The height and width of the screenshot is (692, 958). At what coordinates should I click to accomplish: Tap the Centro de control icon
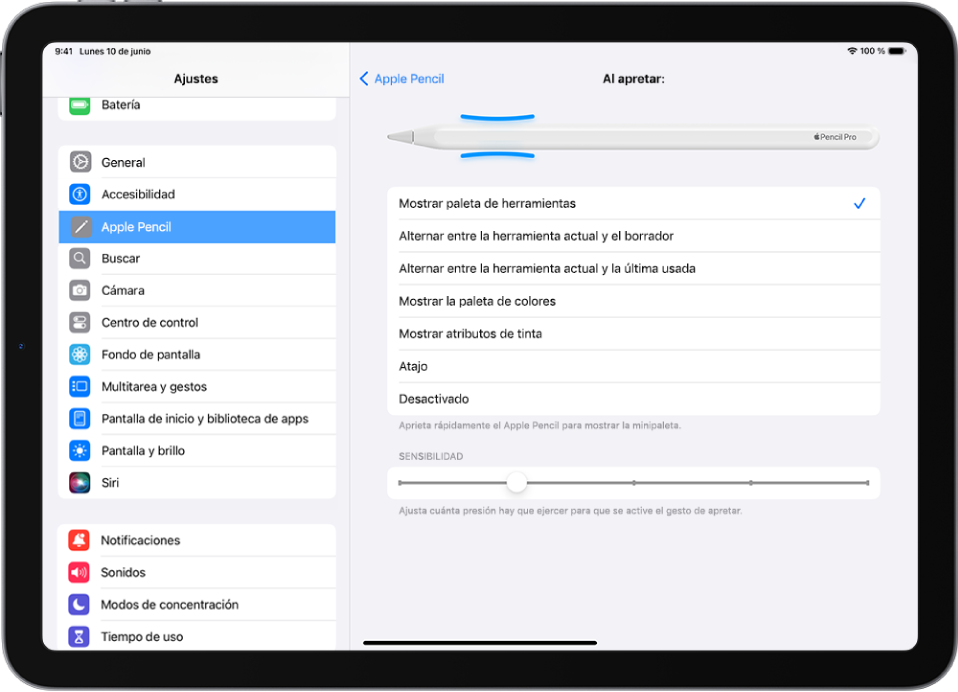coord(80,322)
